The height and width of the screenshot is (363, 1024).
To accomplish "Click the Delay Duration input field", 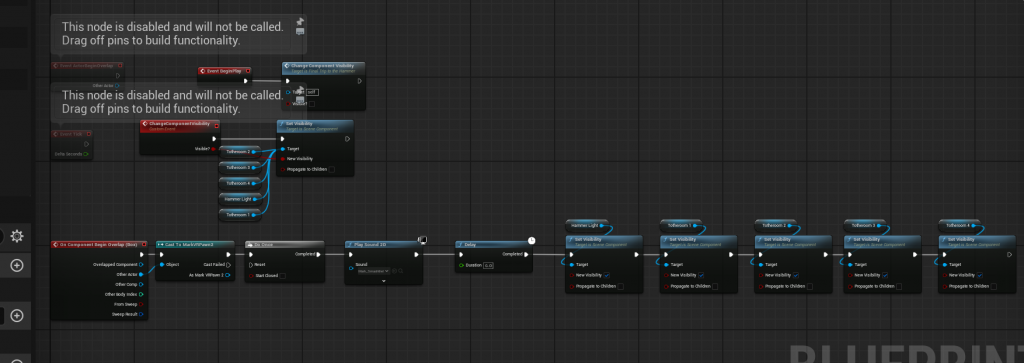I will click(x=488, y=265).
